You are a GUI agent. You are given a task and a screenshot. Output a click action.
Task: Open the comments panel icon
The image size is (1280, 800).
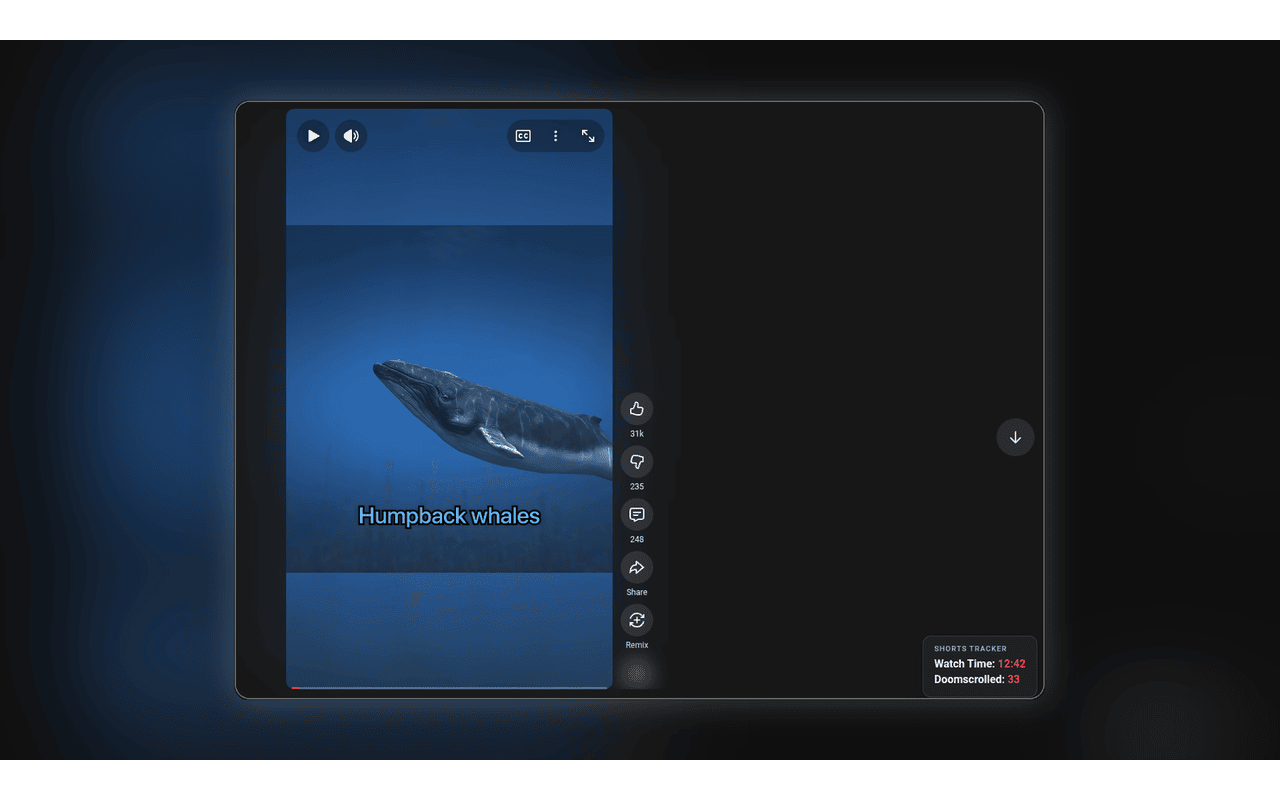tap(637, 515)
